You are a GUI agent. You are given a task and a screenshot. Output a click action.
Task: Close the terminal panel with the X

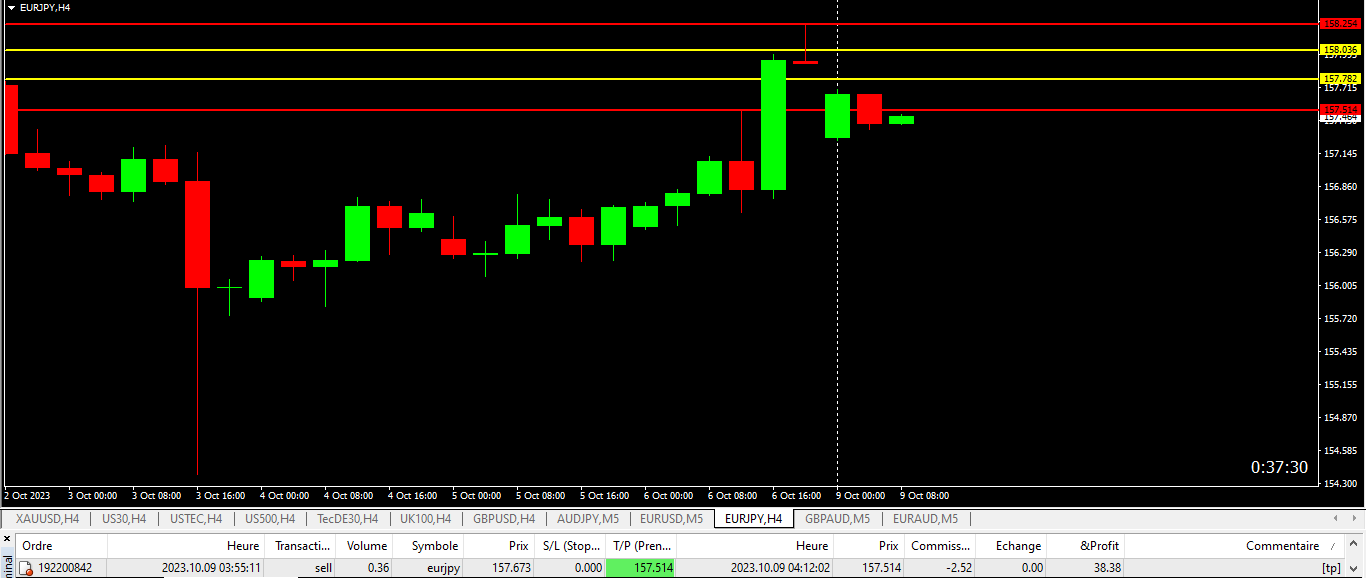point(8,540)
